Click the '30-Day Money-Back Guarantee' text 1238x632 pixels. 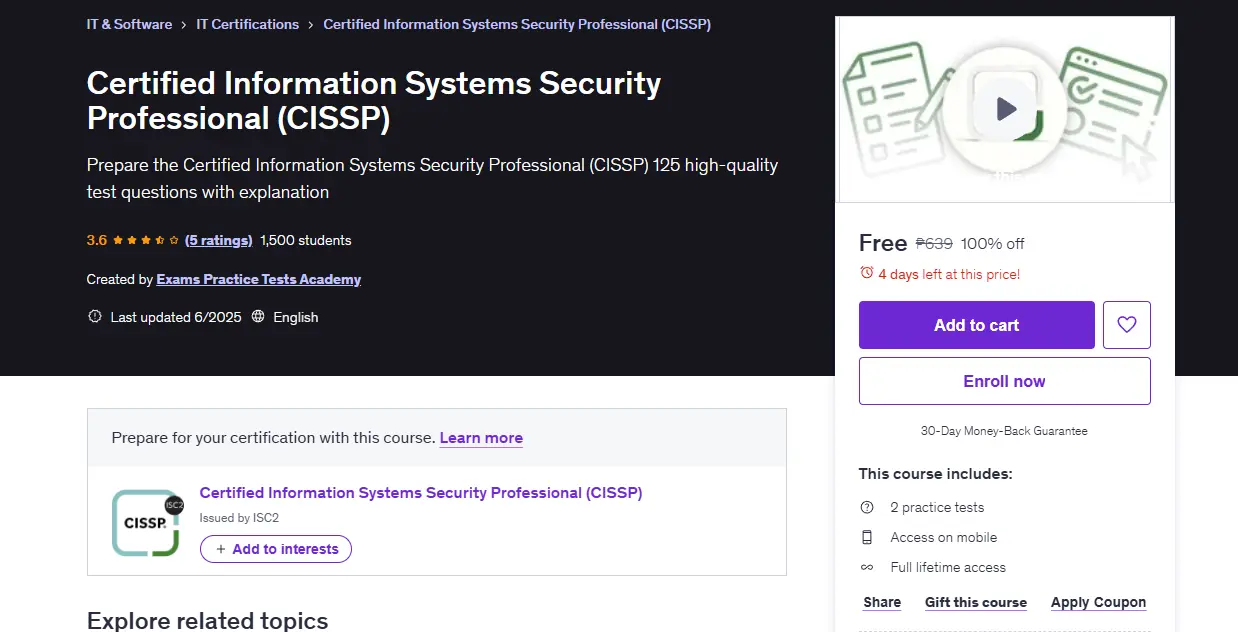(x=1004, y=431)
